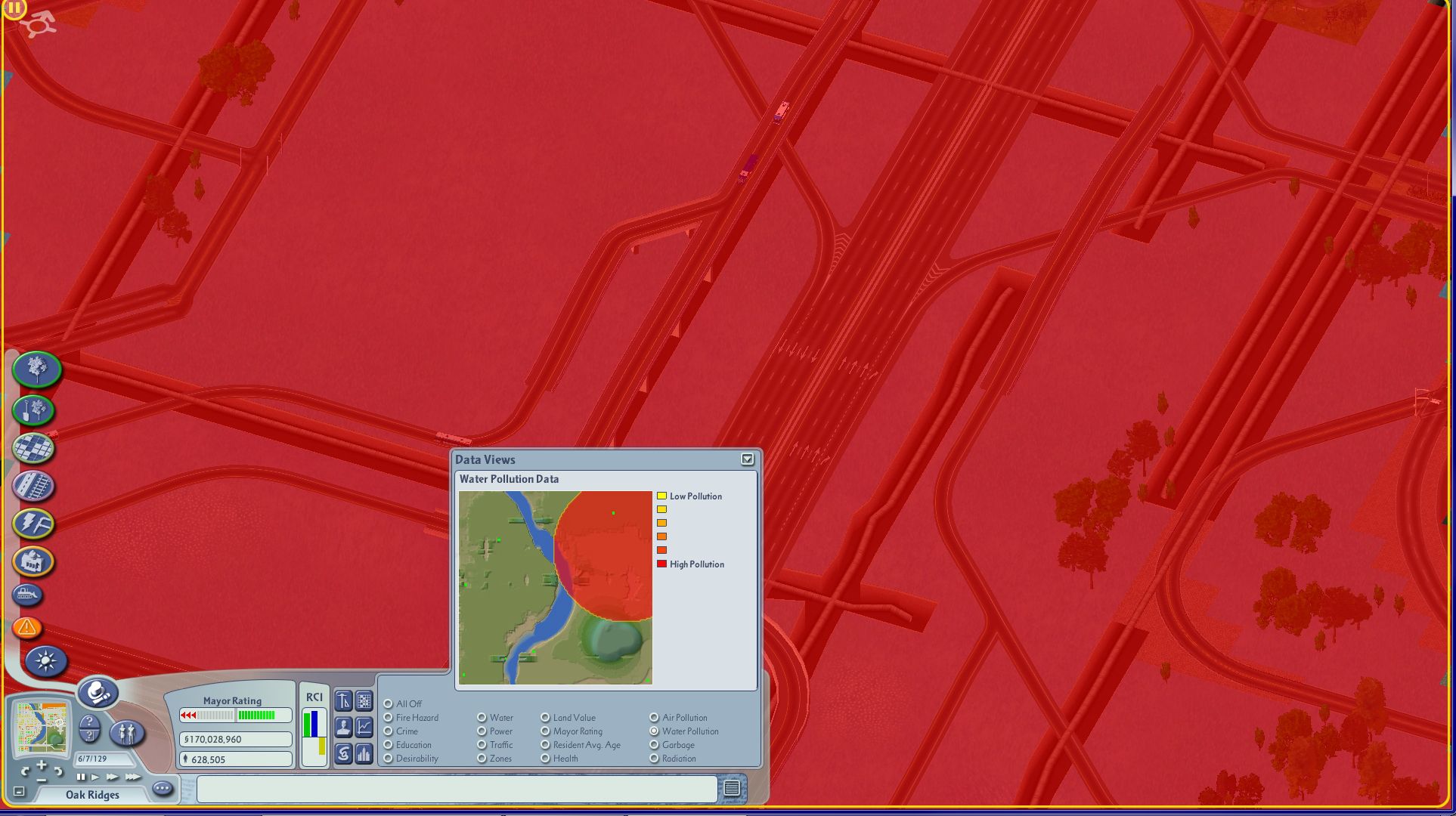Open the Options ellipsis button
Viewport: 1456px width, 816px height.
coord(163,789)
